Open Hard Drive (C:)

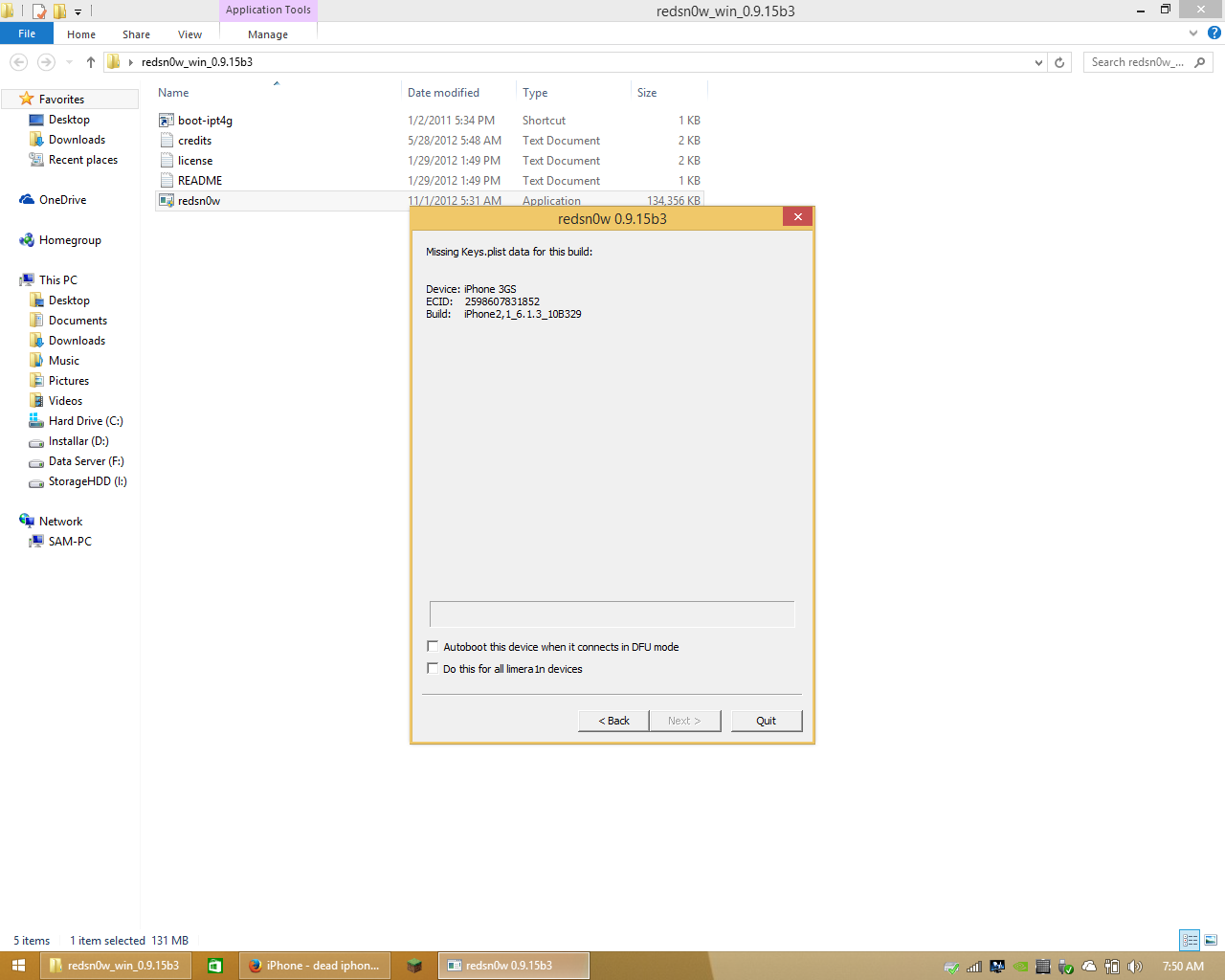pyautogui.click(x=85, y=421)
